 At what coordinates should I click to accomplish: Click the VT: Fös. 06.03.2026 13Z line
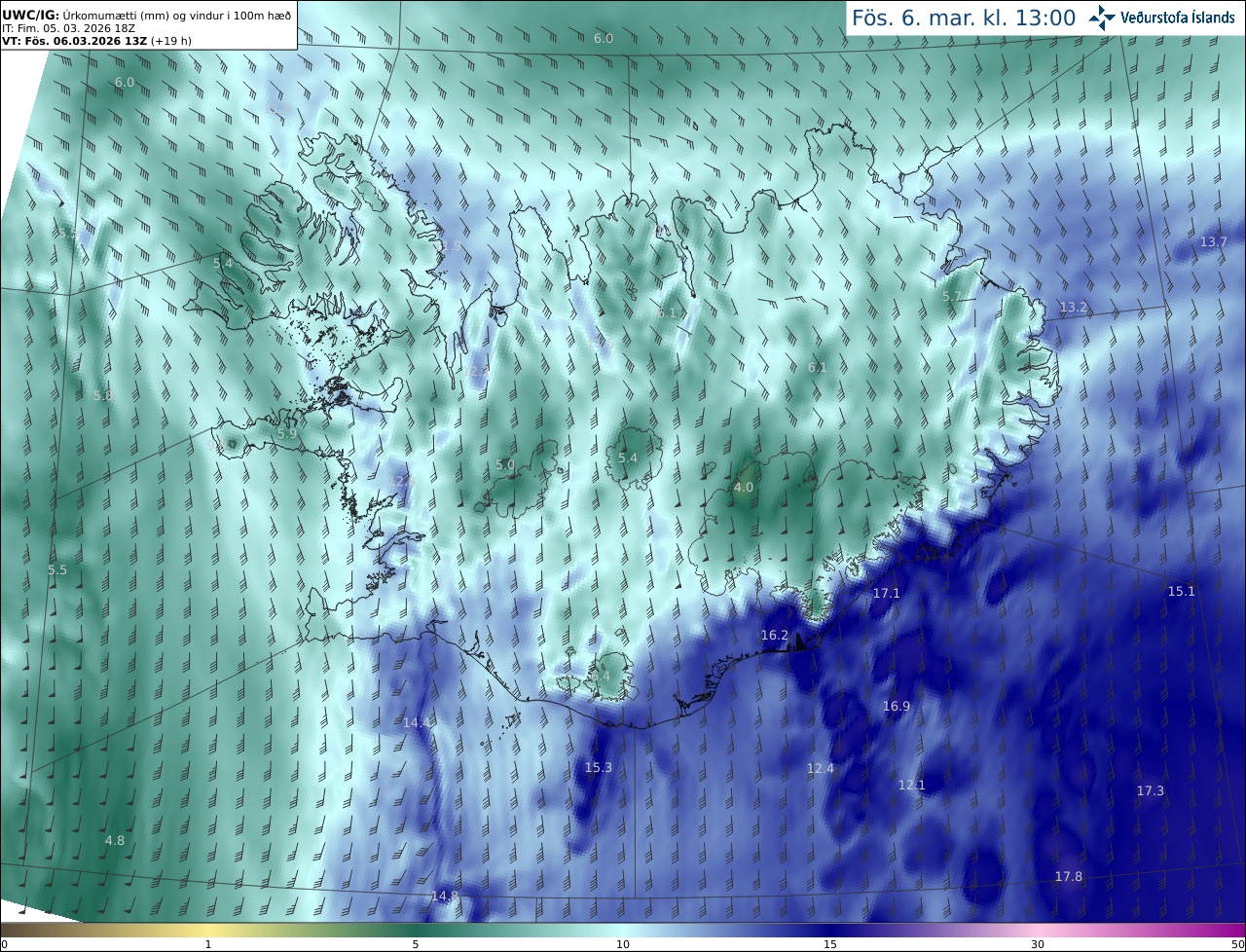(x=98, y=41)
